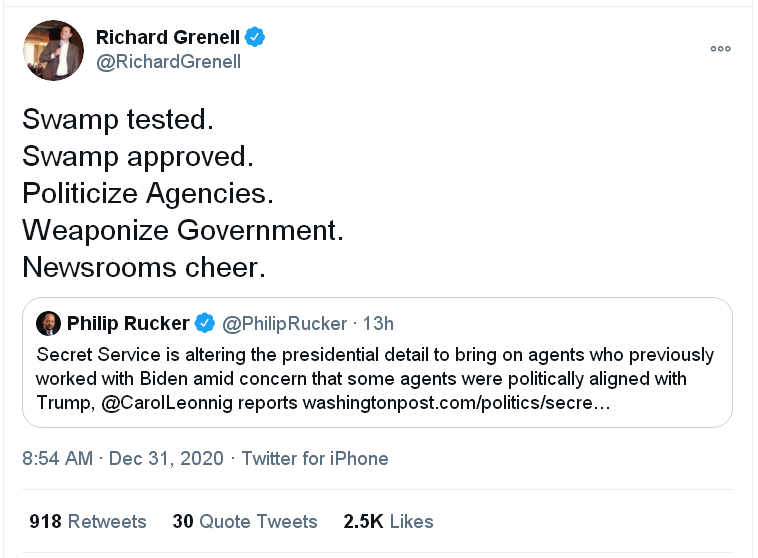Open the tweet's three-dot more menu

click(720, 49)
